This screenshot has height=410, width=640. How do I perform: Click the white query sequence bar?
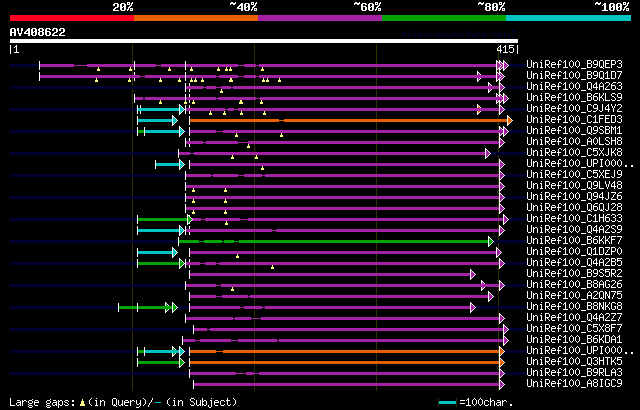pos(264,41)
